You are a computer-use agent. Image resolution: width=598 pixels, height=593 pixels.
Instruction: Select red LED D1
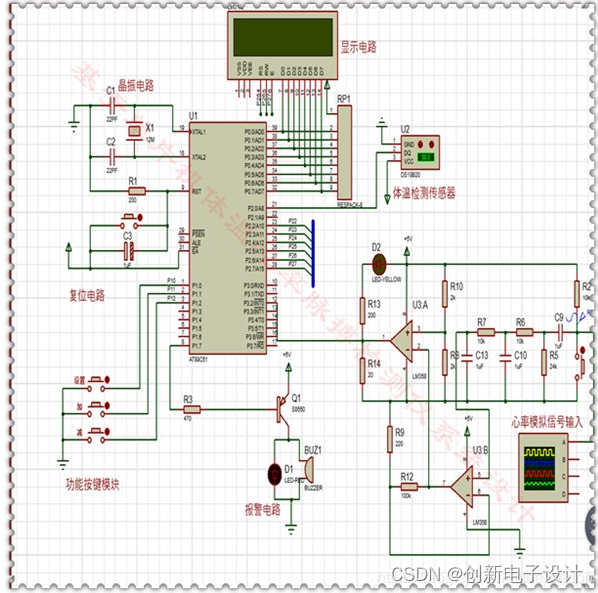coord(275,474)
